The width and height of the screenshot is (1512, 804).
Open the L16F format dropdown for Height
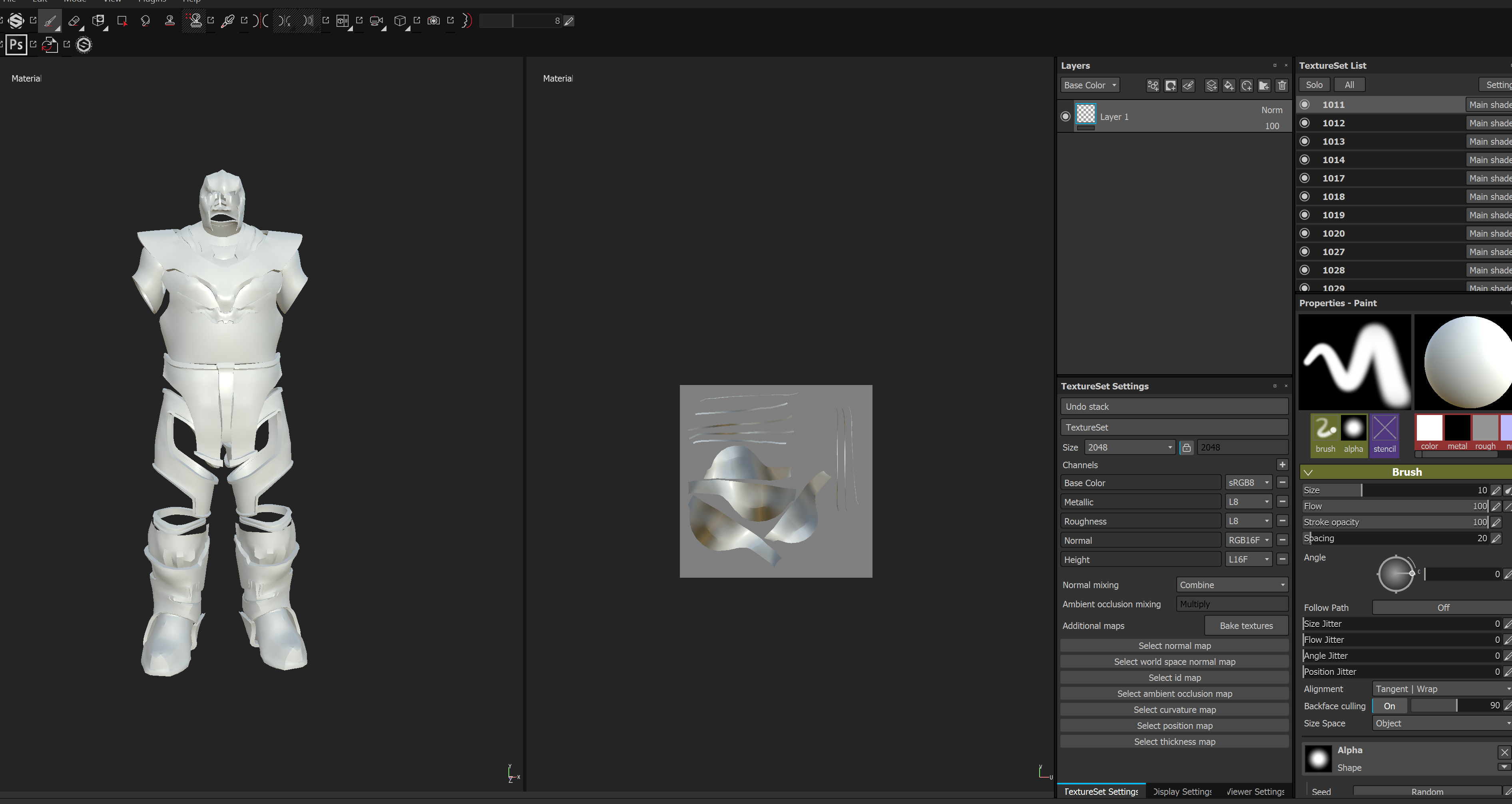[1249, 560]
